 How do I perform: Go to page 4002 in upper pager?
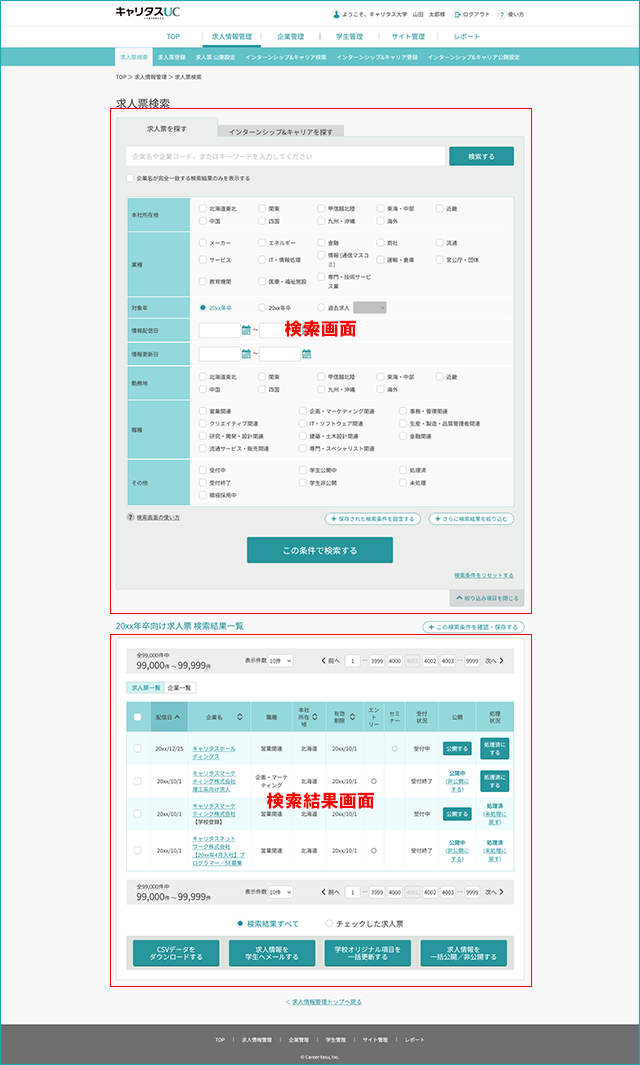[x=430, y=661]
